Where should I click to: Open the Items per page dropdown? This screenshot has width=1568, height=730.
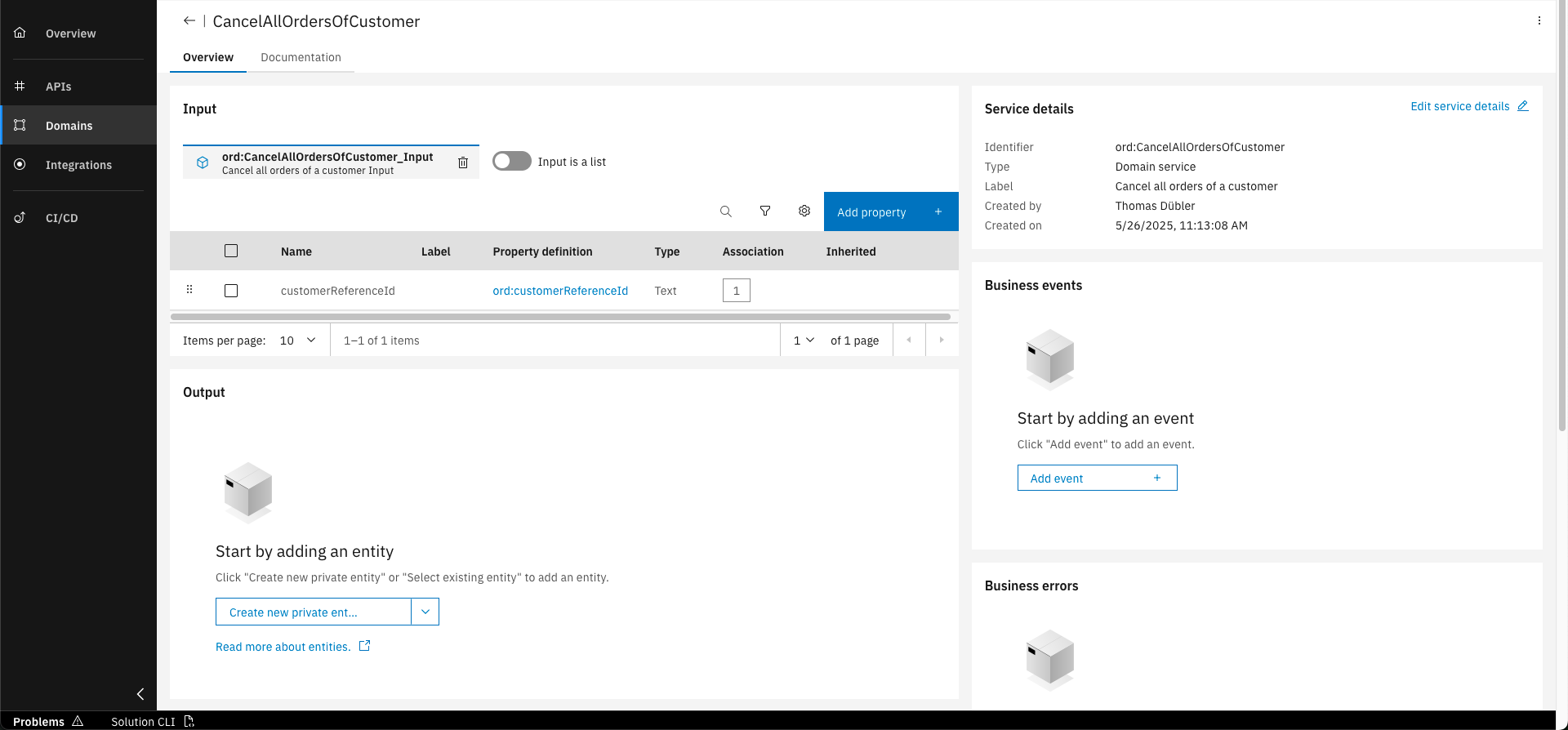[x=297, y=341]
